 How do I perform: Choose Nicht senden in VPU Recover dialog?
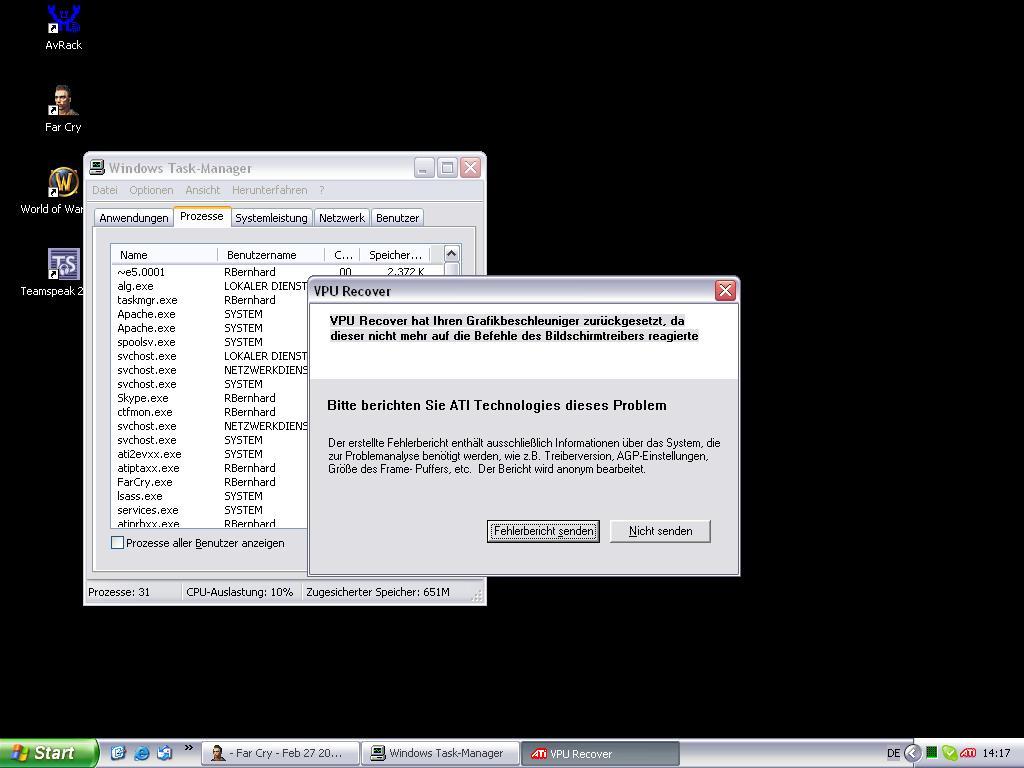click(660, 531)
